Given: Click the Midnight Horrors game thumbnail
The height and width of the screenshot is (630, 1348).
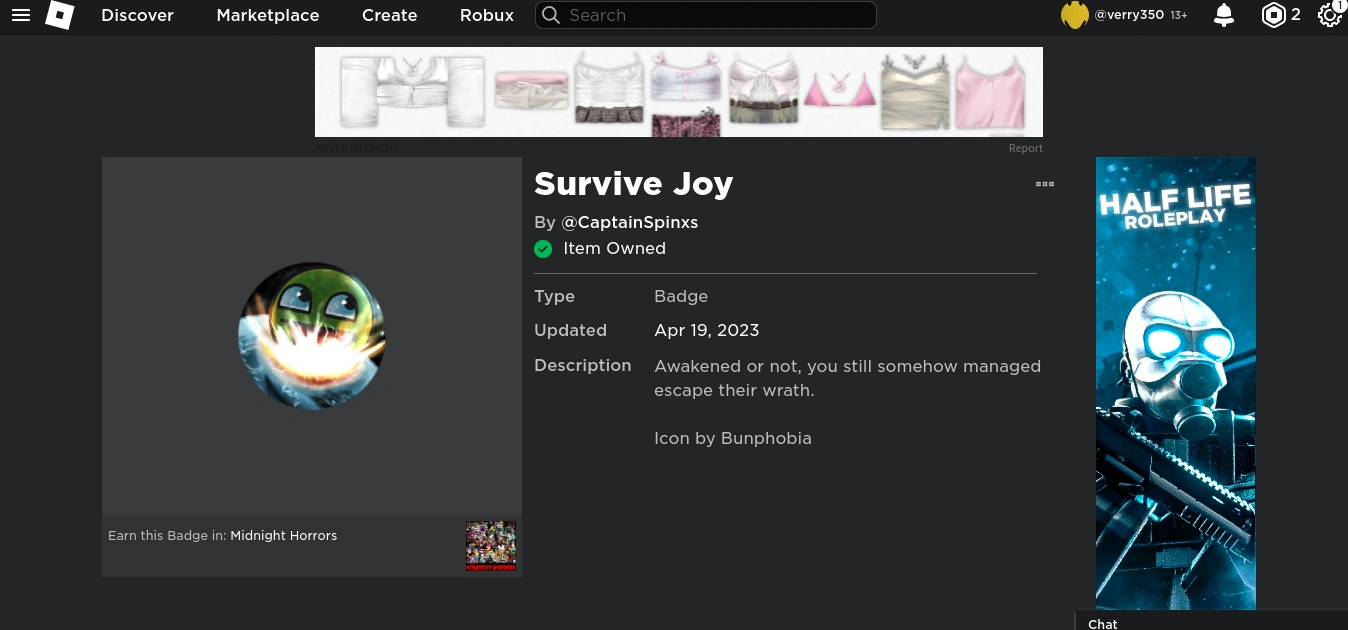Looking at the screenshot, I should [x=491, y=546].
